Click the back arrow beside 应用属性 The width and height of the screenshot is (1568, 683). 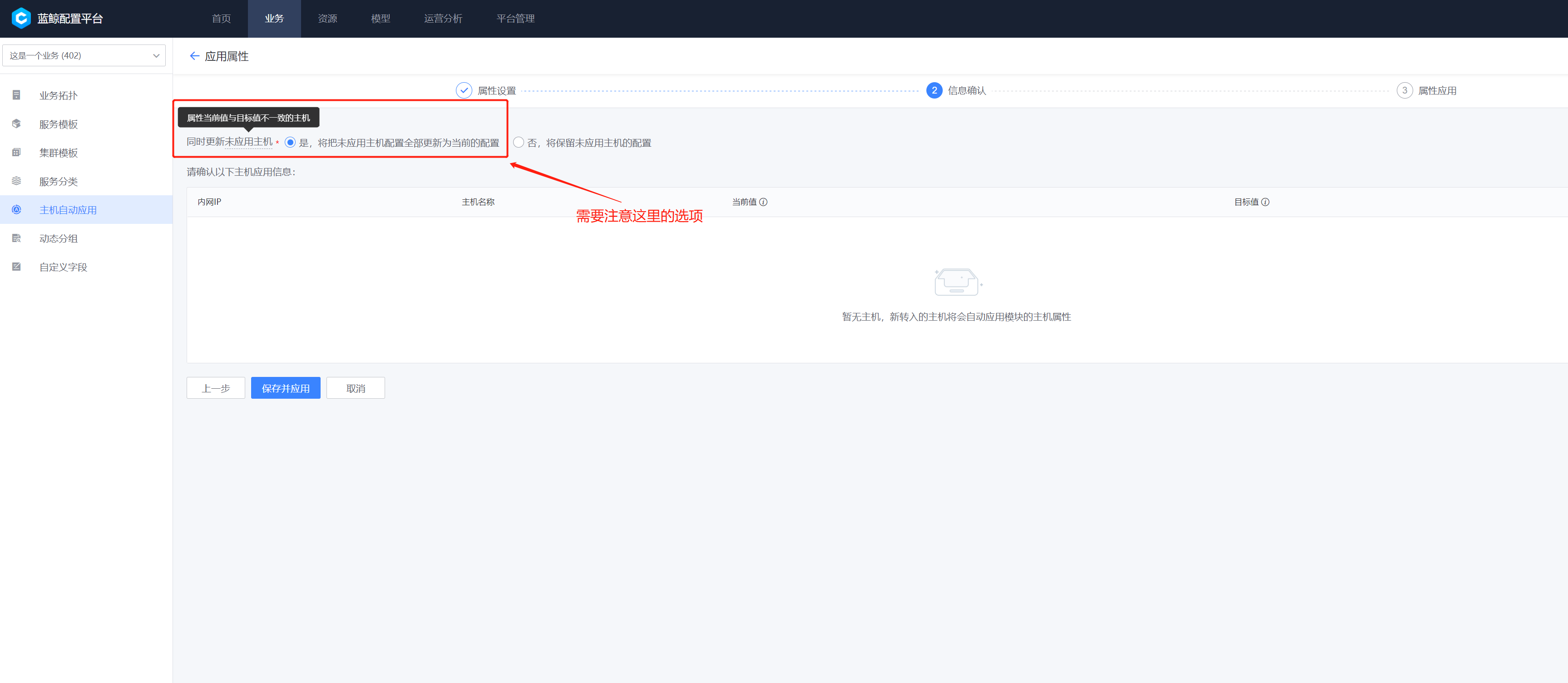(x=194, y=56)
